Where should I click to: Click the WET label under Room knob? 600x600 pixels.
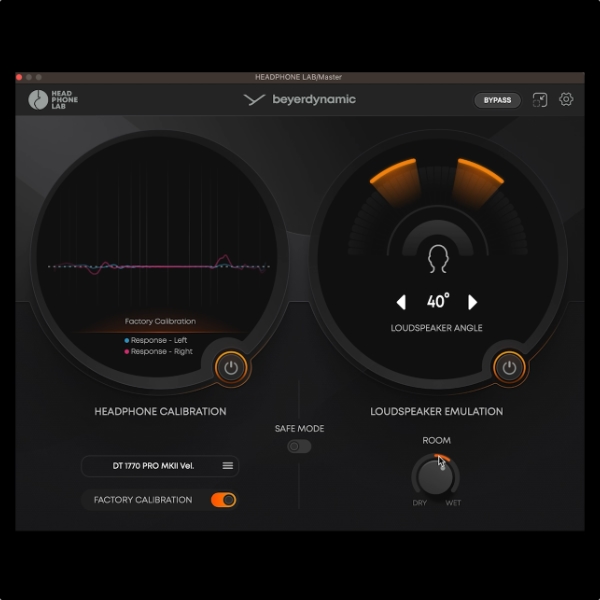pyautogui.click(x=453, y=503)
